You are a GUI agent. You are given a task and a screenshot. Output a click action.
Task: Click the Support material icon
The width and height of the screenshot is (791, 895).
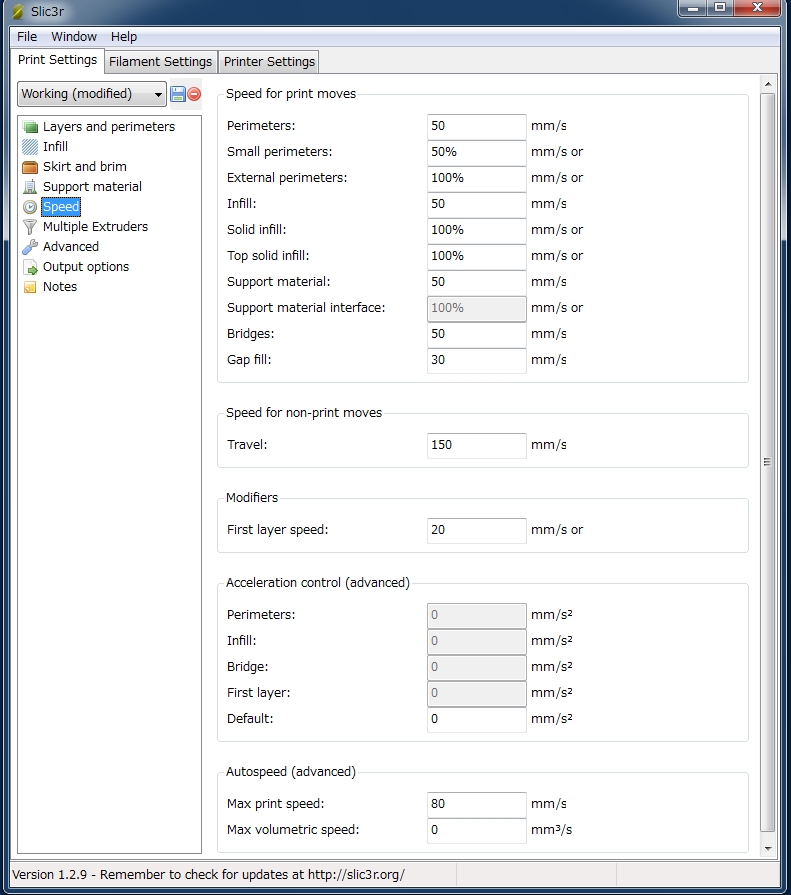pos(30,187)
